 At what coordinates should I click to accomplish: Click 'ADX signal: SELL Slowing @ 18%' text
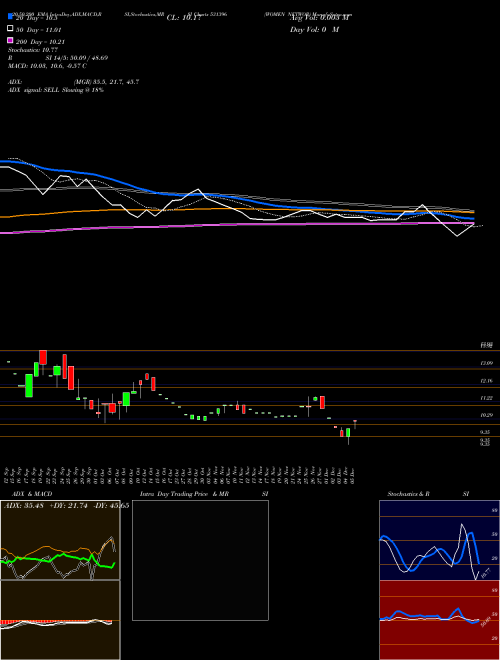(56, 90)
